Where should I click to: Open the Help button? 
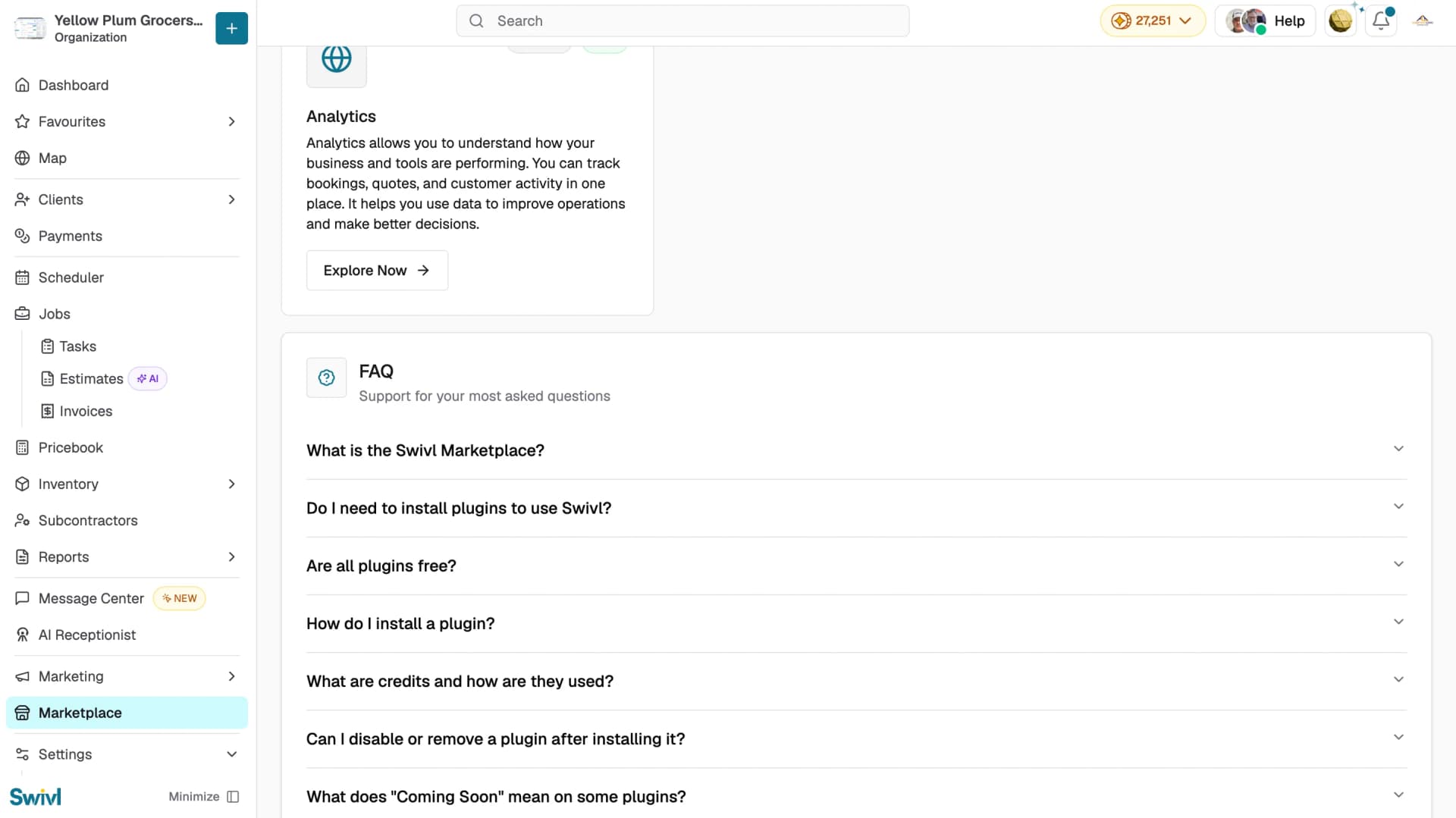pos(1265,21)
